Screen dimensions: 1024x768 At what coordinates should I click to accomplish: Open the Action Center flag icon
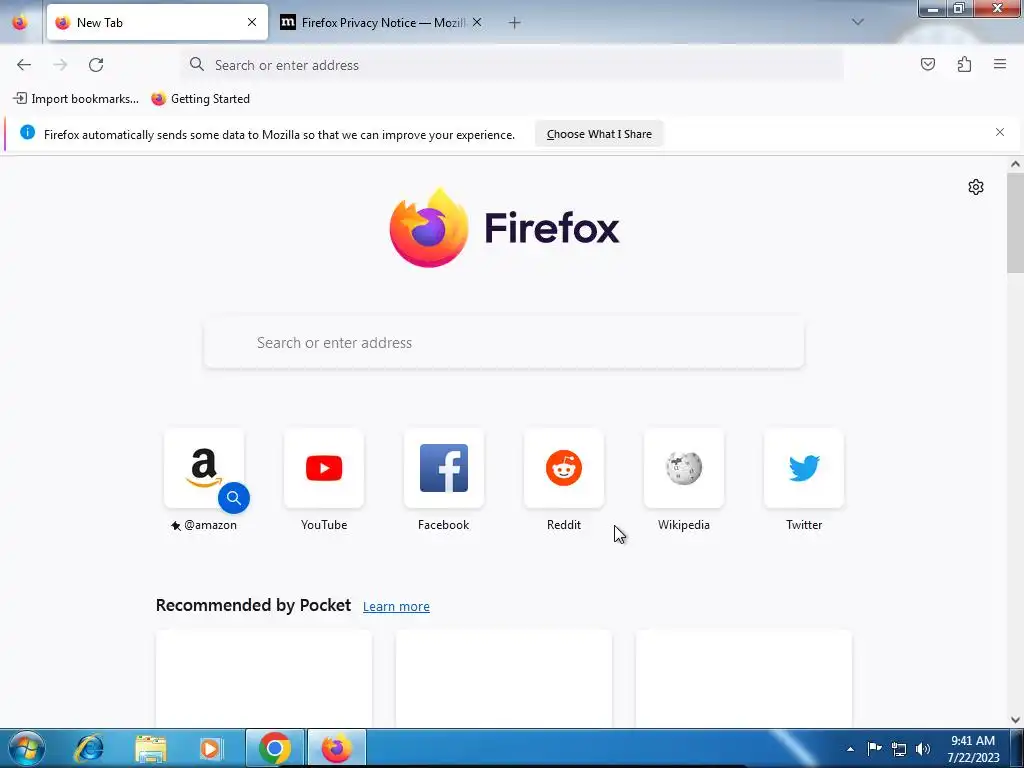coord(874,748)
